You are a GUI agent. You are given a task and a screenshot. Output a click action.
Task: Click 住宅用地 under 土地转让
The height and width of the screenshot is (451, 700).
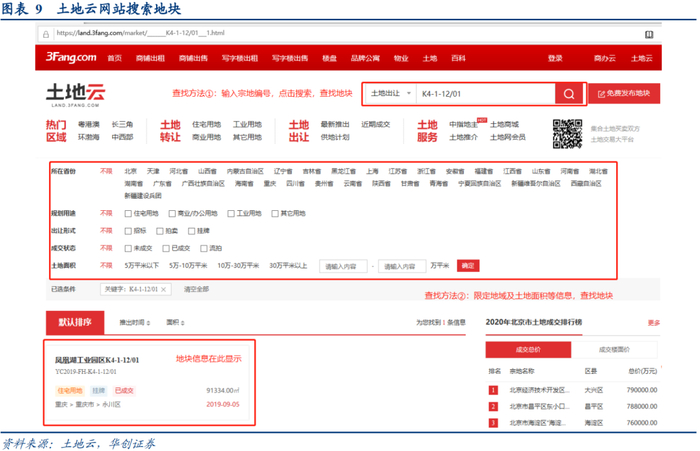(207, 125)
